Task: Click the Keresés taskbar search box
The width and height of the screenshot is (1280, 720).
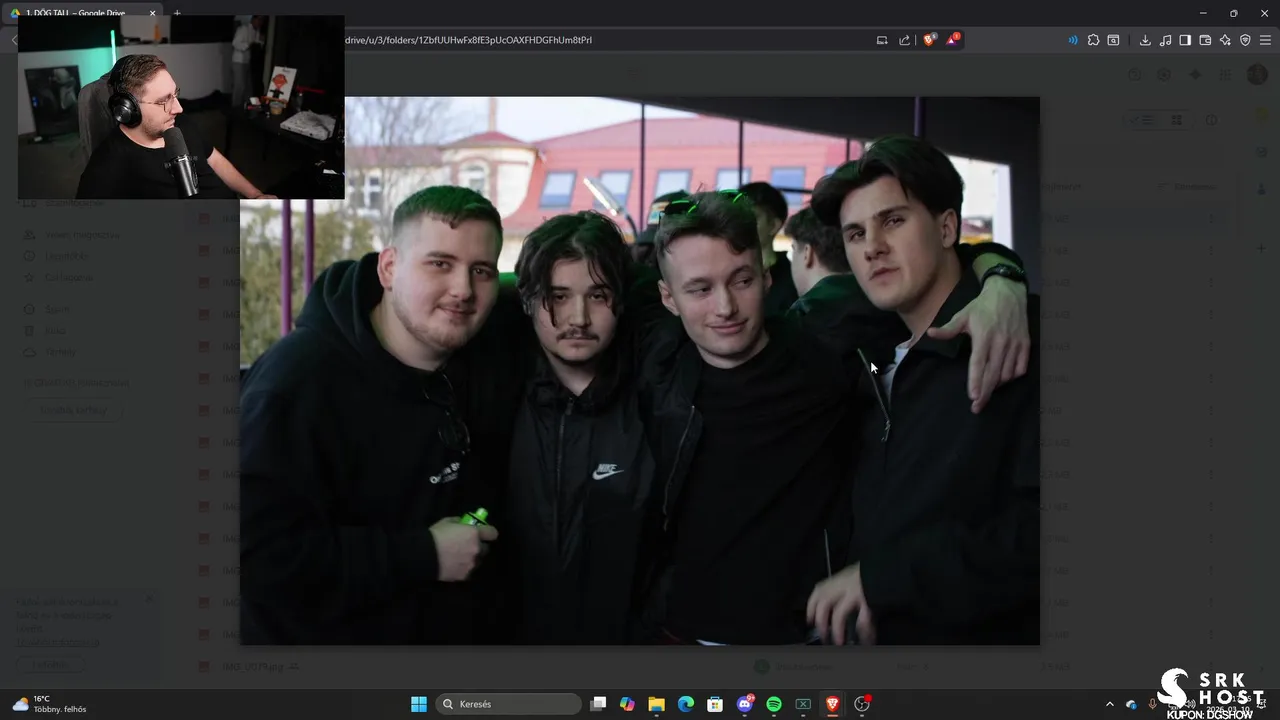Action: (509, 704)
